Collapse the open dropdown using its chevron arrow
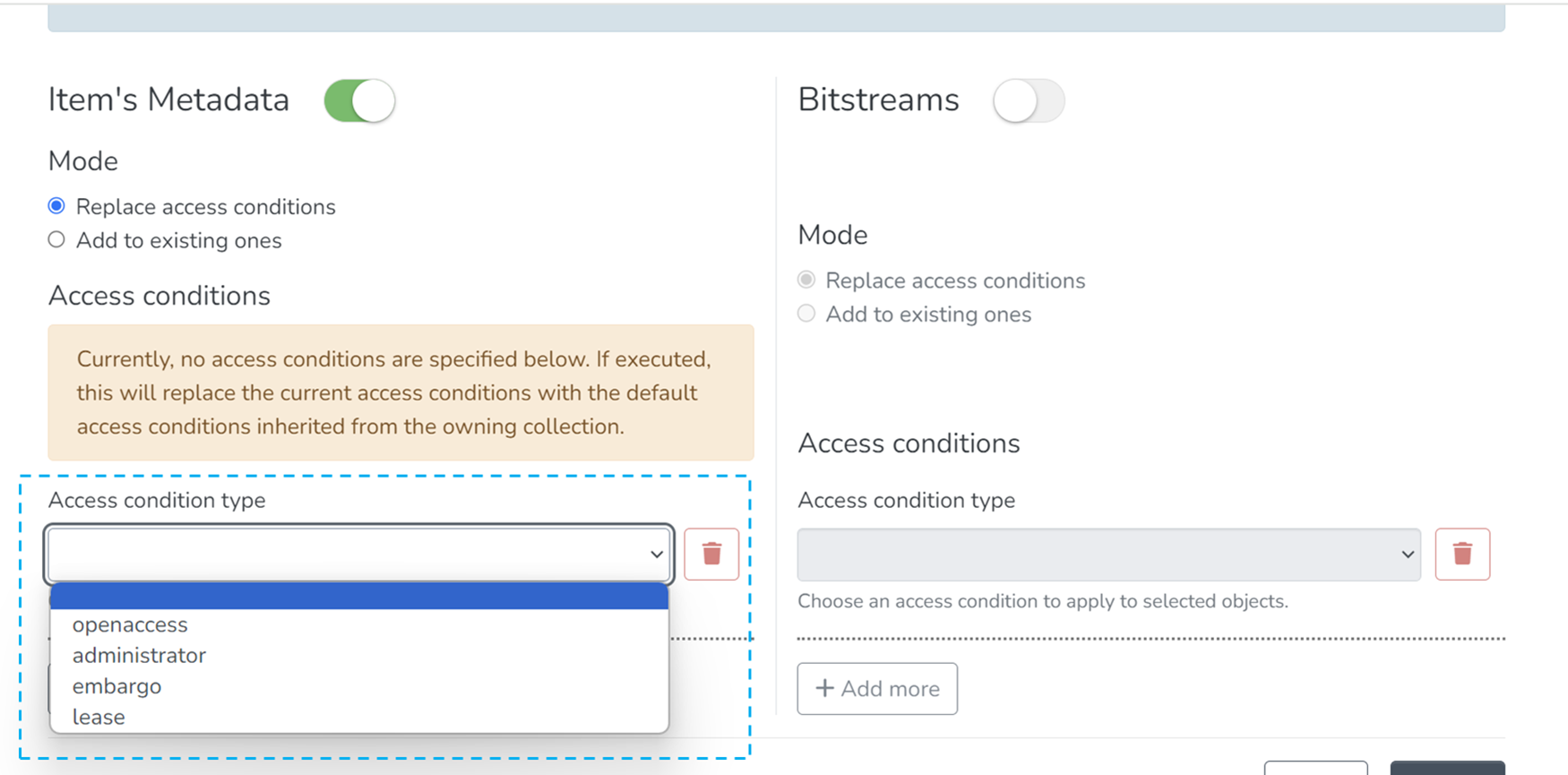This screenshot has width=1568, height=775. (x=655, y=554)
